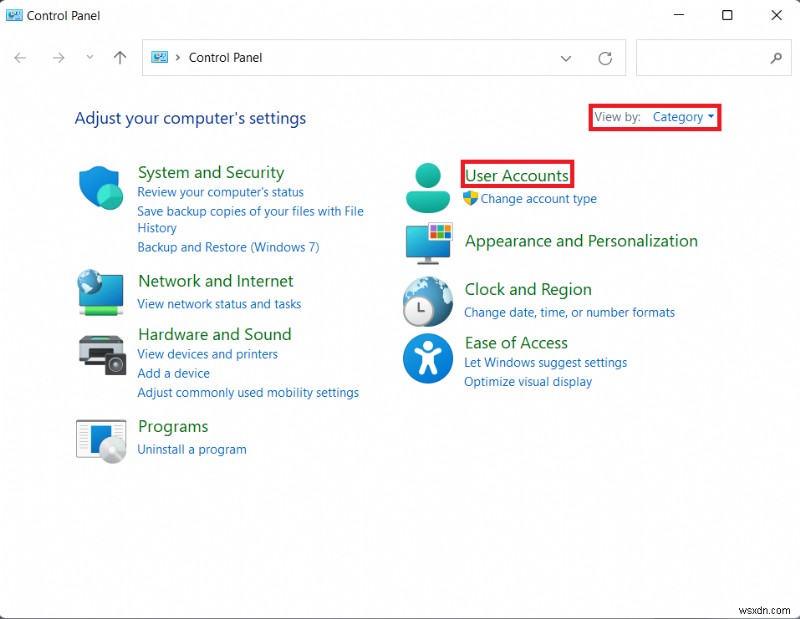Click Uninstall a program link
Viewport: 800px width, 619px height.
coord(192,450)
